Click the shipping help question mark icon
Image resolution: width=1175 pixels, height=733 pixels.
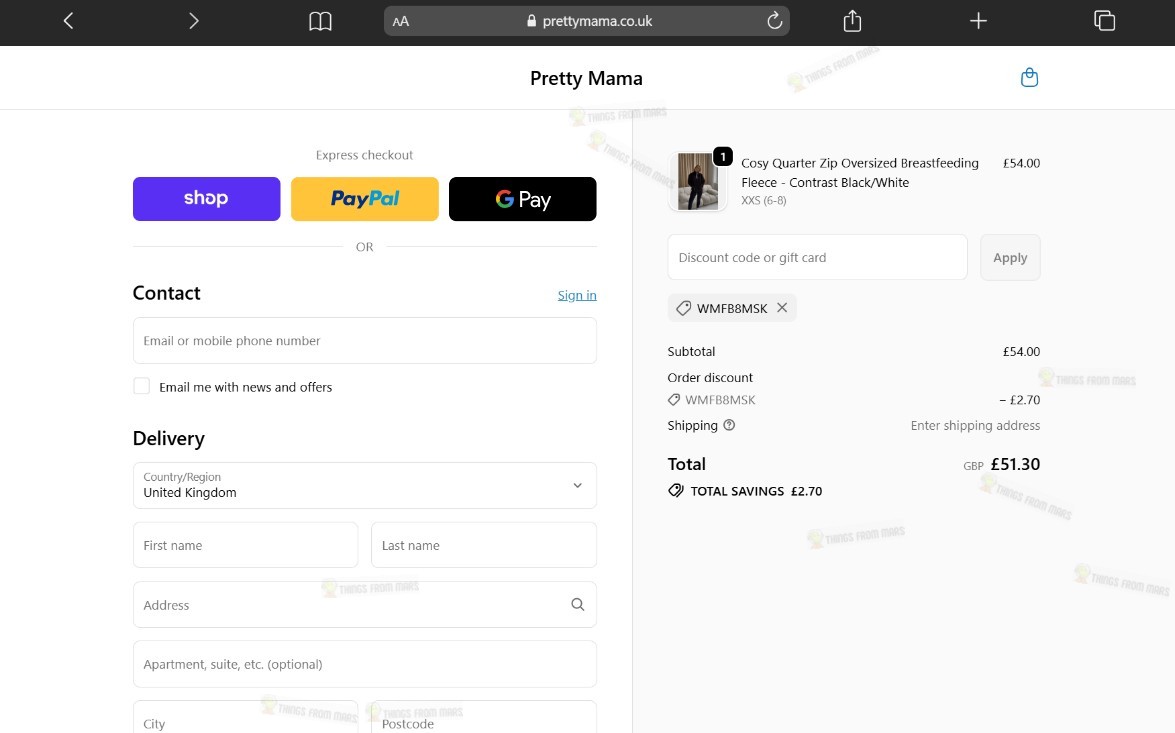[x=729, y=425]
